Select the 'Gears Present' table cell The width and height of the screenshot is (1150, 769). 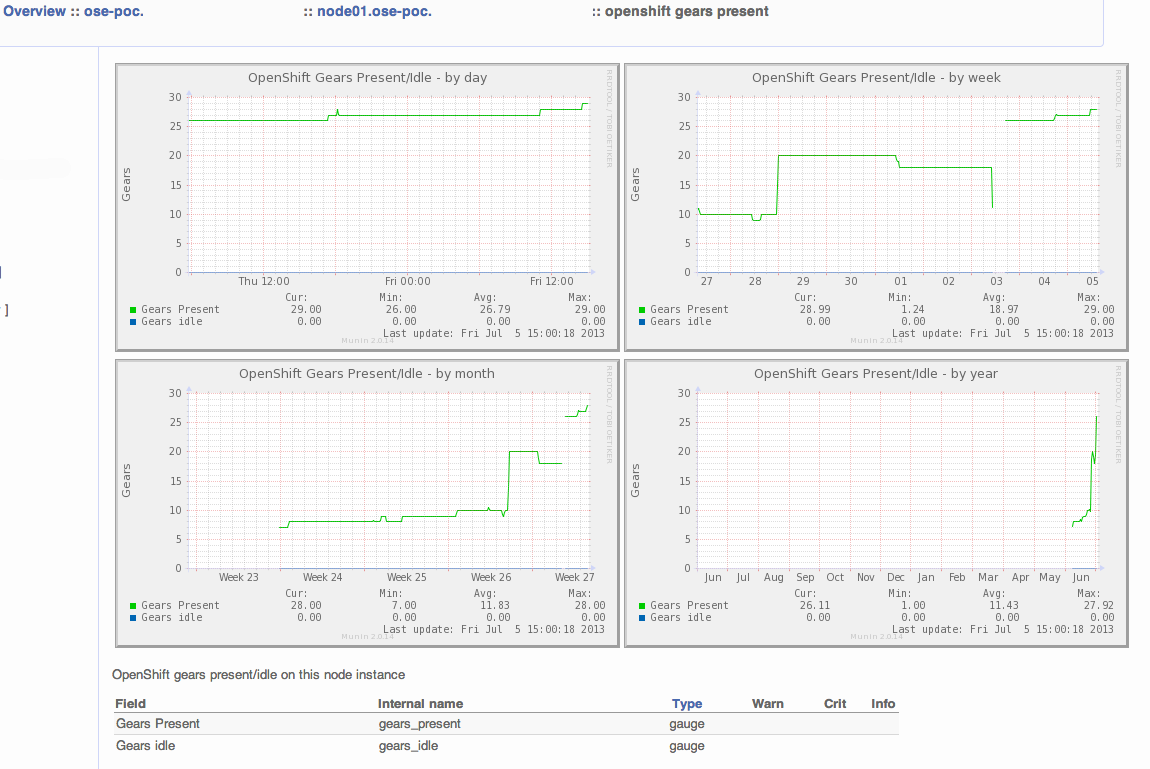coord(158,724)
